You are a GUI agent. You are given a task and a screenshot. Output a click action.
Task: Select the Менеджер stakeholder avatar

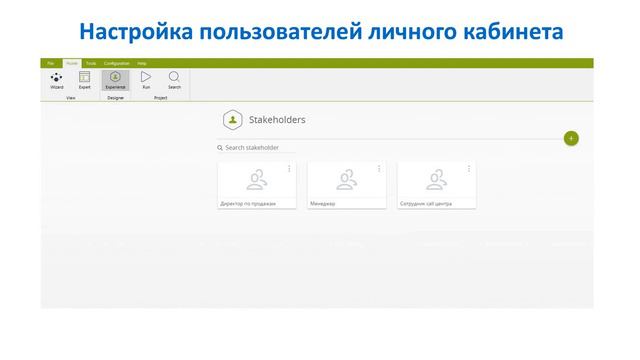click(x=347, y=180)
